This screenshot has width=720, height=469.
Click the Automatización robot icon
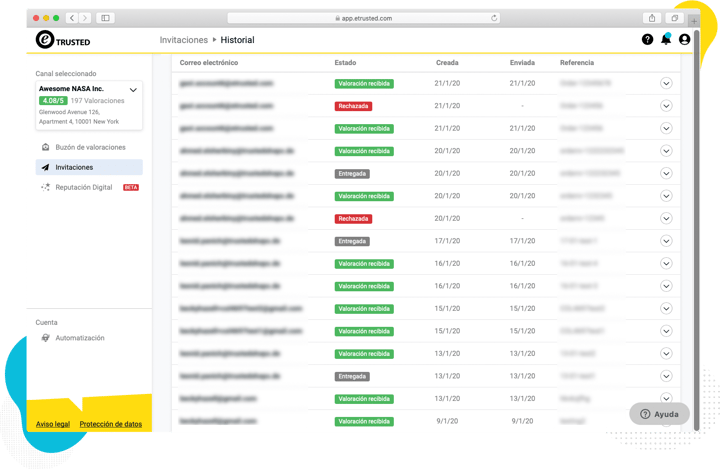click(x=45, y=338)
